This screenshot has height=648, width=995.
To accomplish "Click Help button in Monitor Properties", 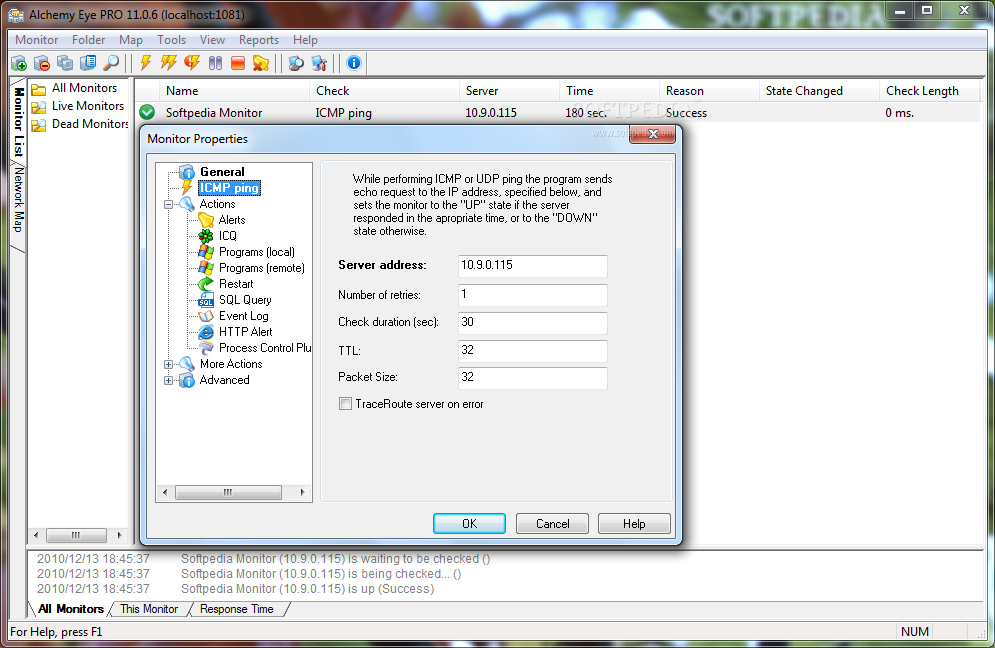I will 634,524.
